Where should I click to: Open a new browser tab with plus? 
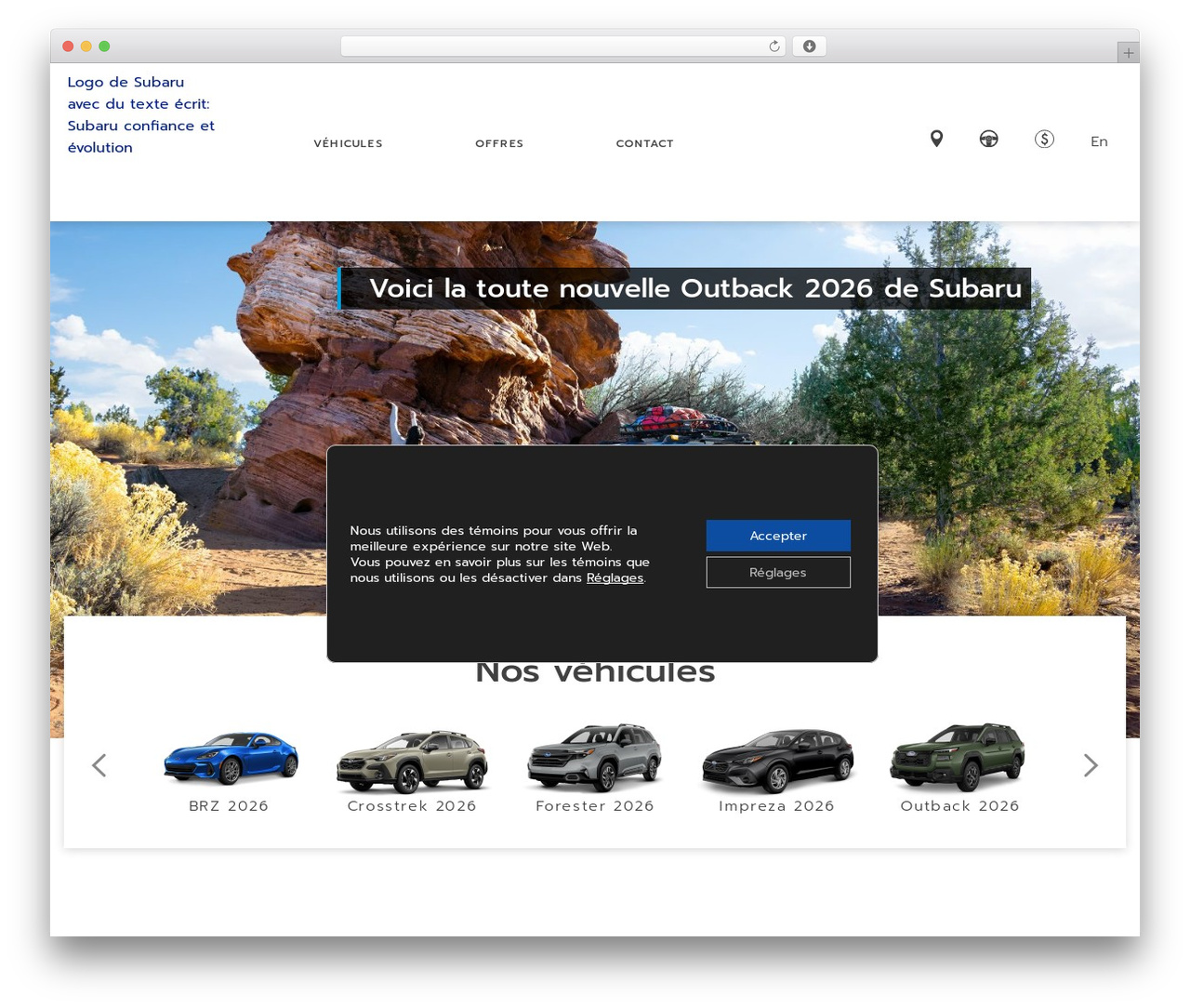click(1128, 53)
